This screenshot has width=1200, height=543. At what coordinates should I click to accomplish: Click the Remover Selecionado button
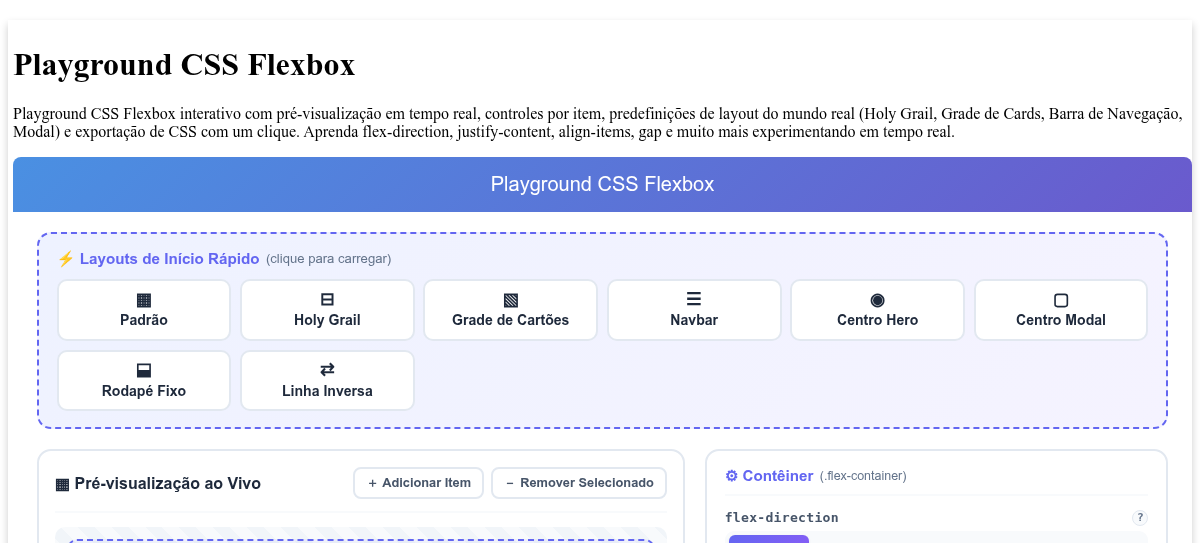[x=579, y=483]
